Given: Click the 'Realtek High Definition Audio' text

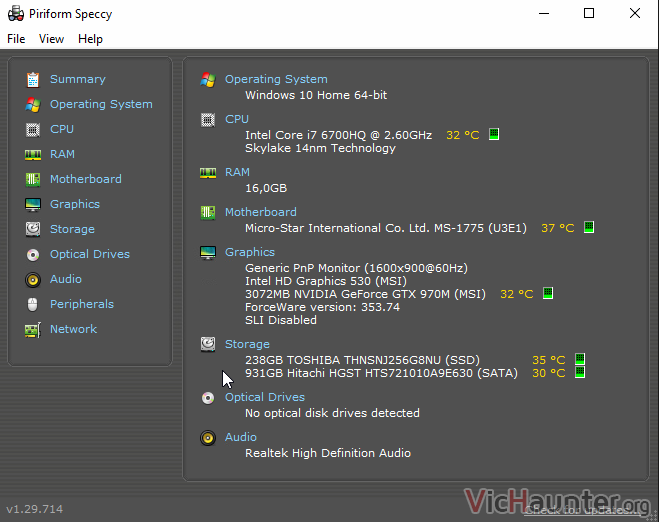Looking at the screenshot, I should (x=328, y=453).
